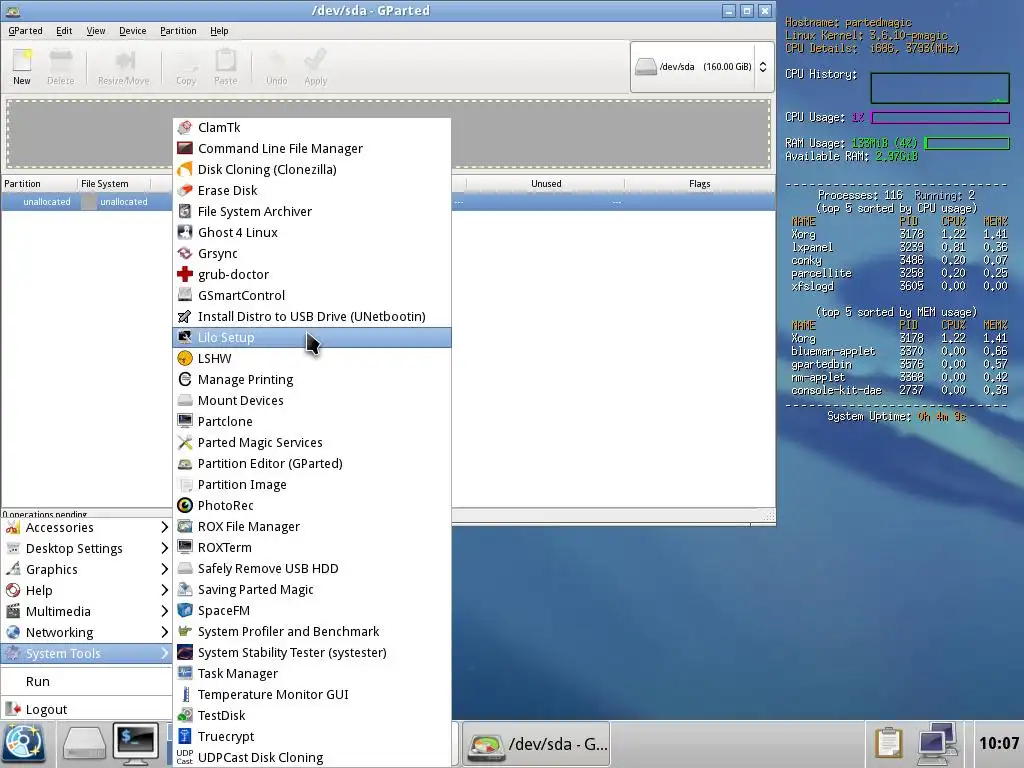Viewport: 1024px width, 768px height.
Task: Select GSmartControl menu entry
Action: pos(312,296)
